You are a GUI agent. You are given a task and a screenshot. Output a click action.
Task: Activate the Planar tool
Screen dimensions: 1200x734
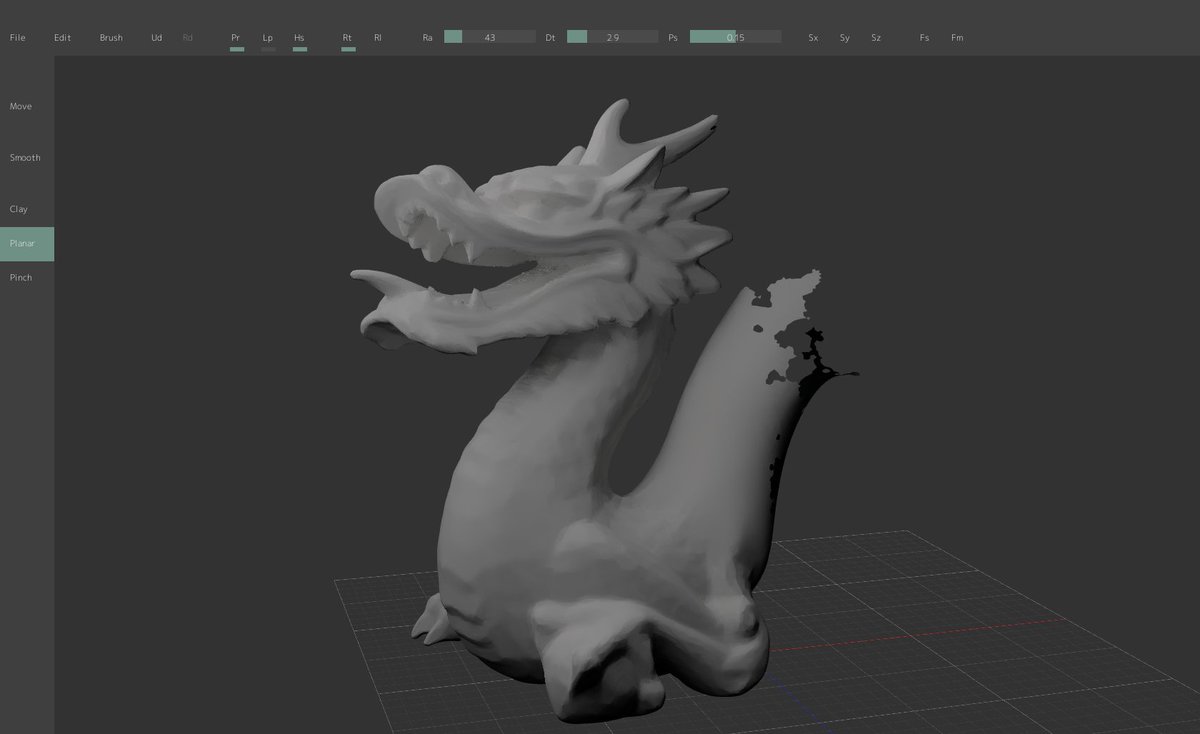pos(21,243)
